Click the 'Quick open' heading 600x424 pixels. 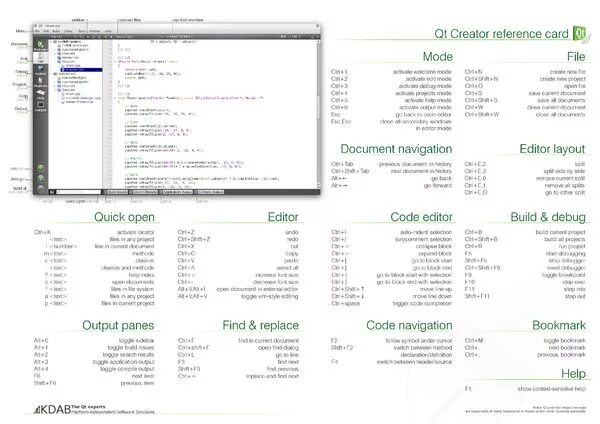click(124, 217)
